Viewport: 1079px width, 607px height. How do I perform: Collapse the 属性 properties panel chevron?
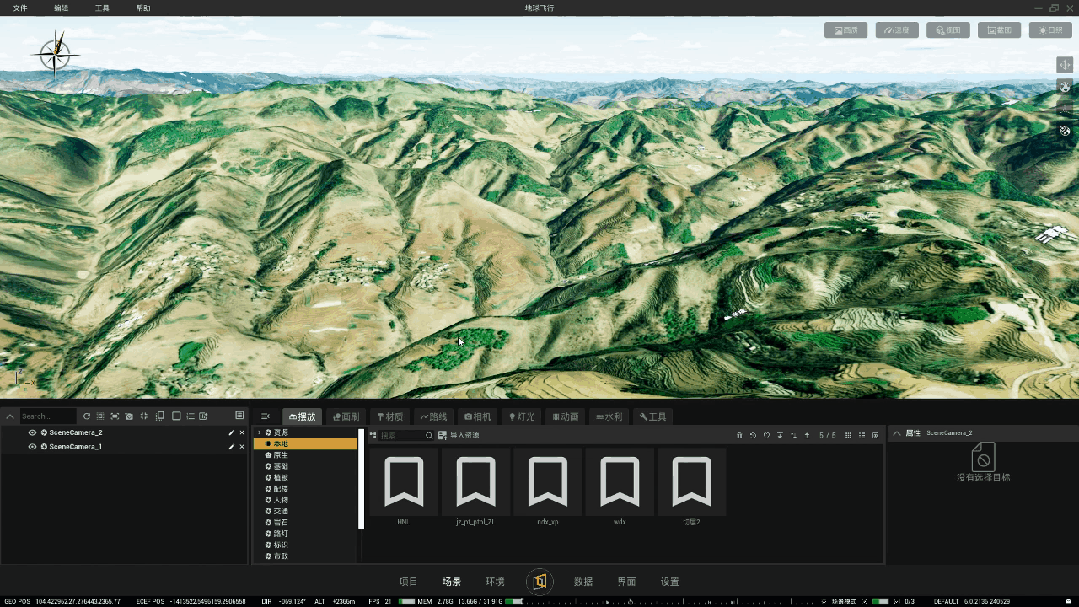pyautogui.click(x=897, y=434)
